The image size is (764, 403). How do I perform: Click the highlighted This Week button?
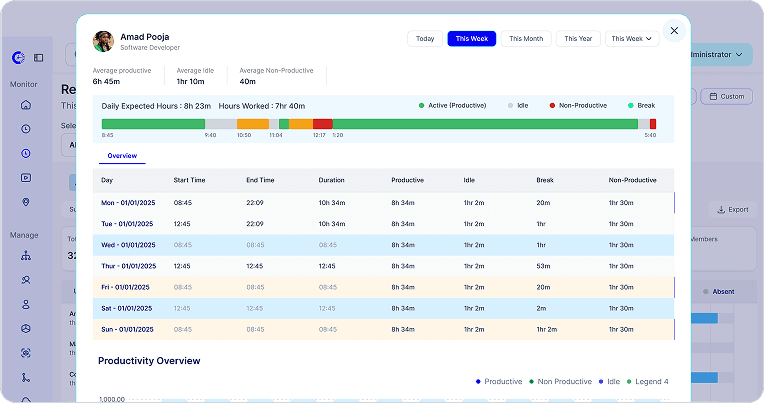click(472, 38)
